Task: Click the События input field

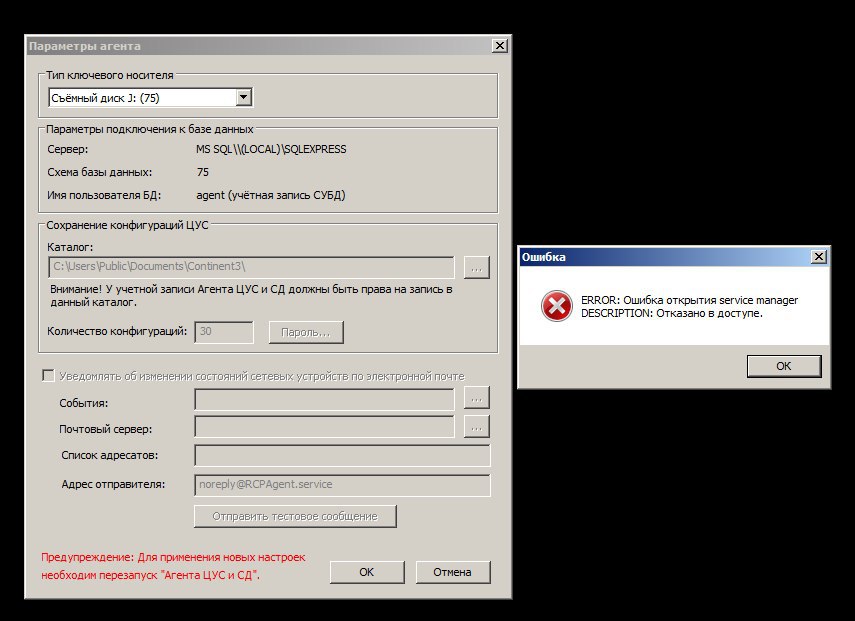Action: 324,399
